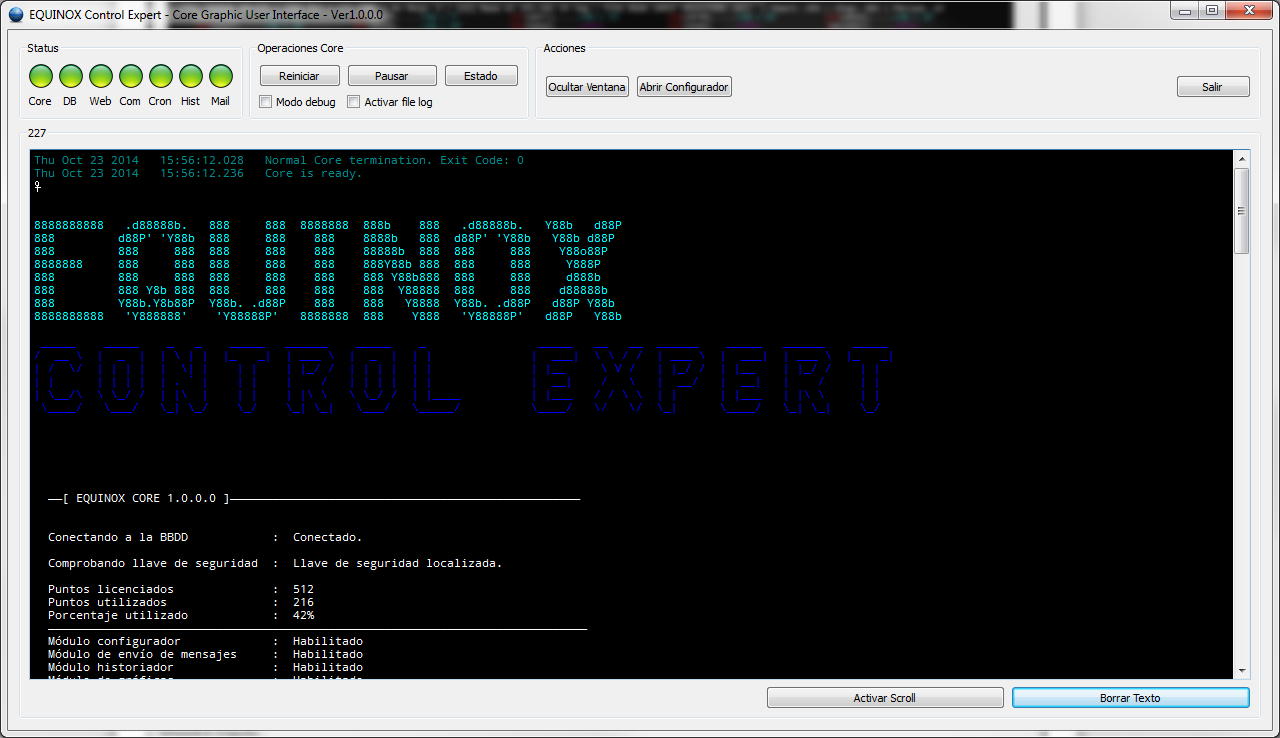Click the 'Puntos licenciados' value 512
The image size is (1280, 738).
(303, 589)
